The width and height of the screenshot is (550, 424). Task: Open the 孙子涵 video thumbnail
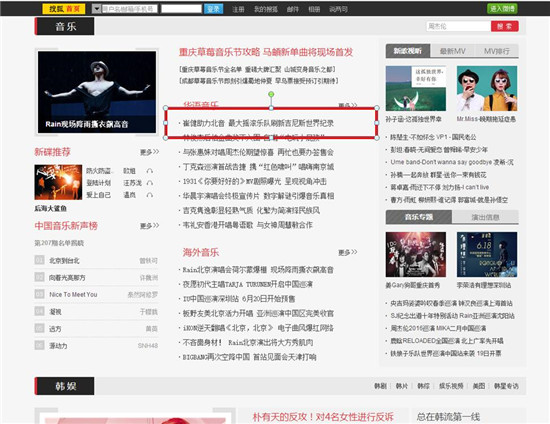(416, 88)
